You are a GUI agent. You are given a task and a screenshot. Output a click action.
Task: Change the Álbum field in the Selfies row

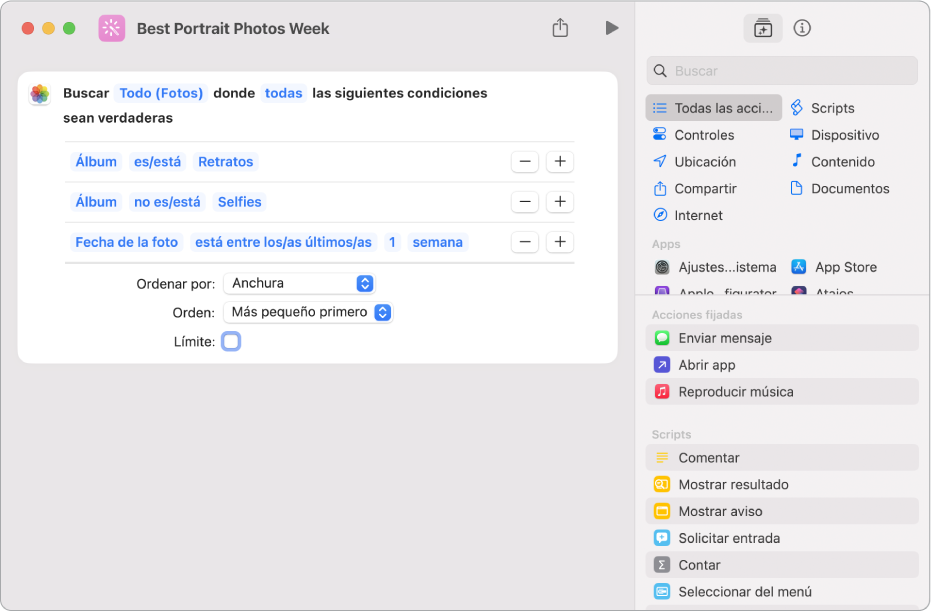pos(96,202)
